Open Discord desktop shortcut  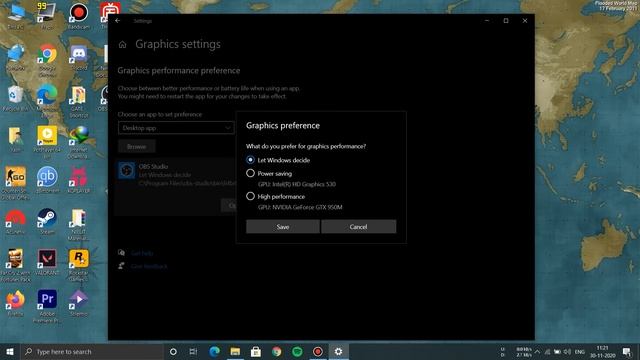(78, 57)
